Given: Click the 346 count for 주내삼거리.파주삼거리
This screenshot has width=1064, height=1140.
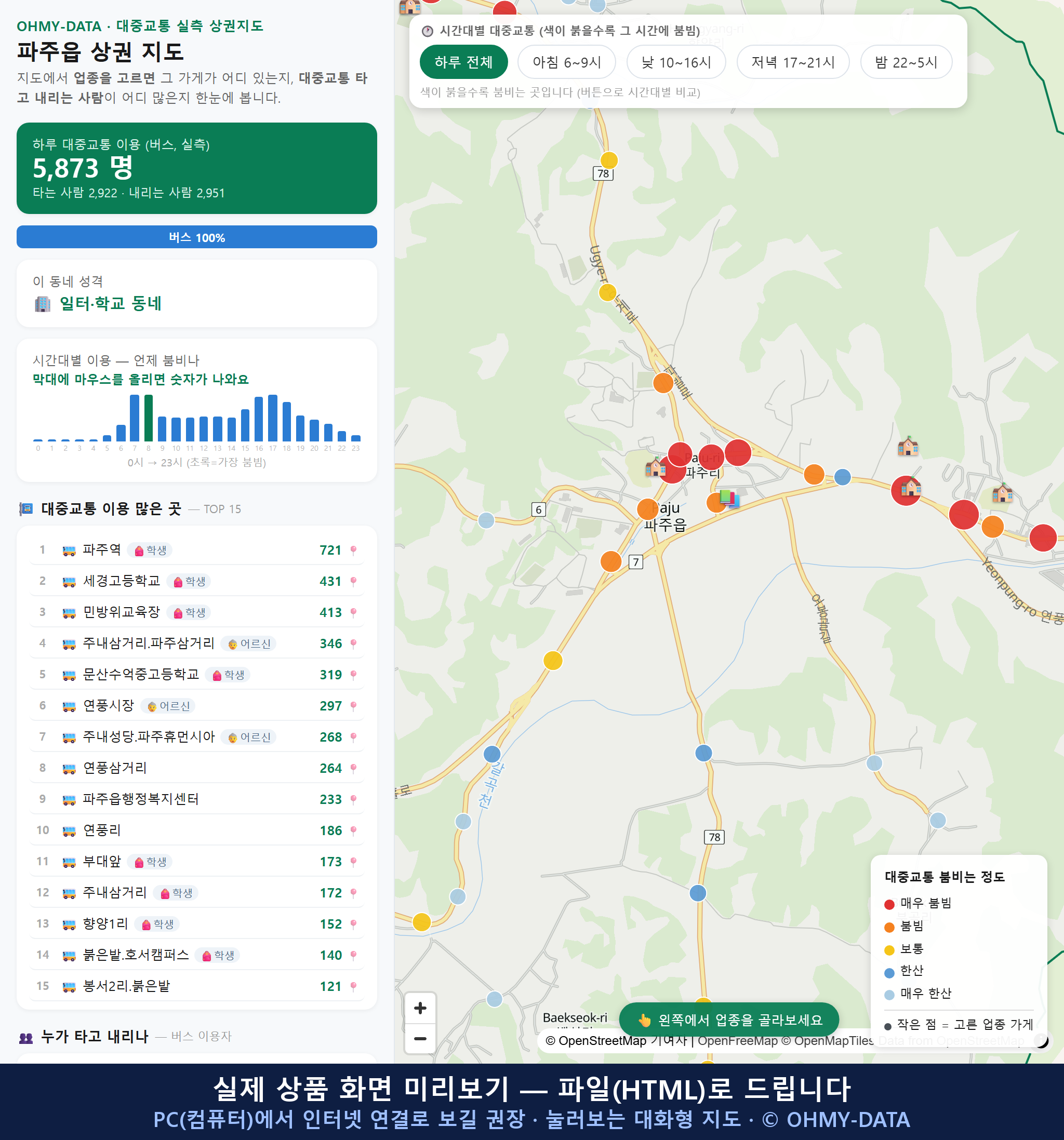Looking at the screenshot, I should pyautogui.click(x=331, y=644).
